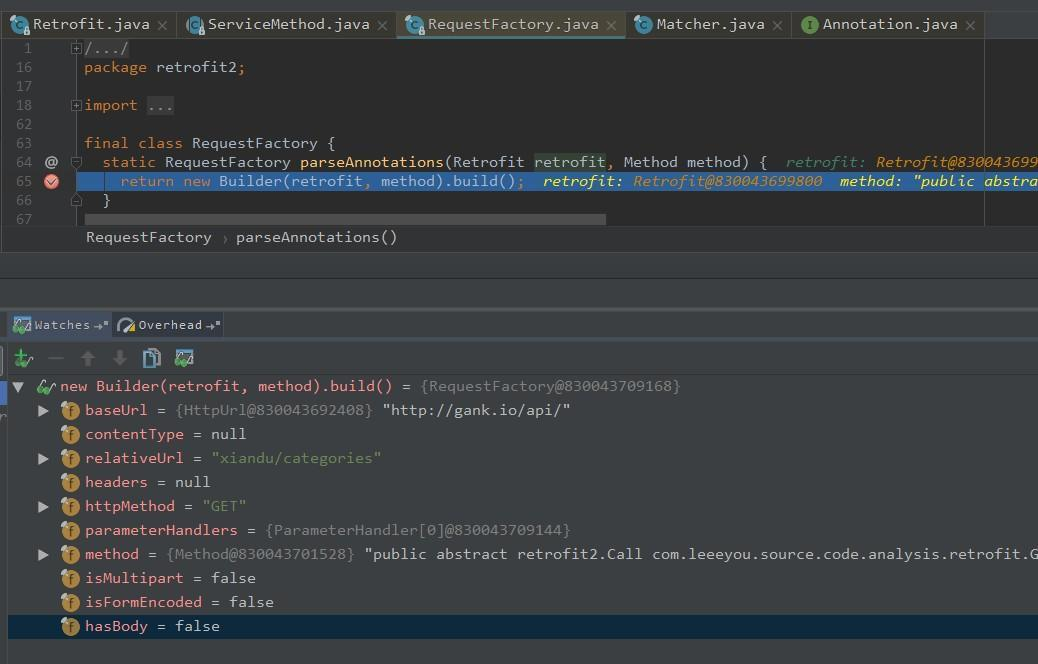Click the field icon beside parameterHandlers

[x=70, y=530]
